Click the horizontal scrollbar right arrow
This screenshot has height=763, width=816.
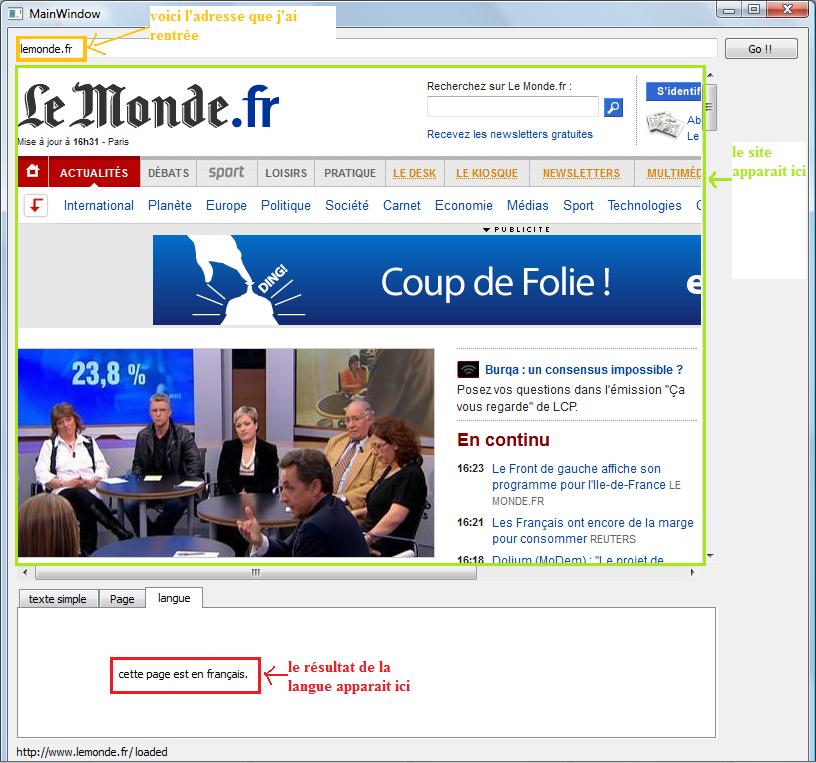pos(692,572)
